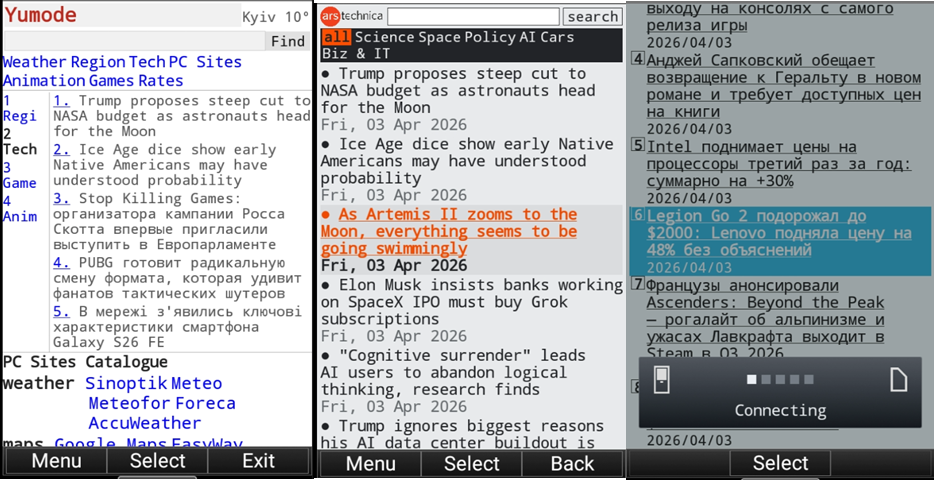The image size is (934, 483).
Task: Select the '4 Anim' side tab
Action: (20, 208)
